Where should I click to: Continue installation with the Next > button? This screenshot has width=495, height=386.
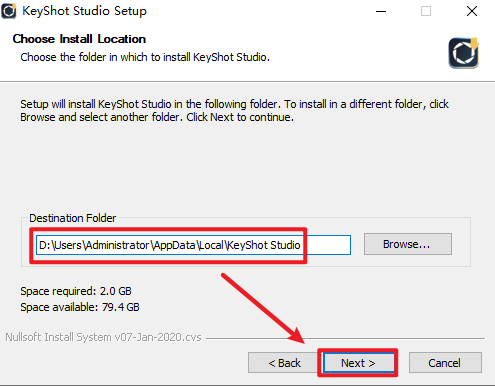pyautogui.click(x=358, y=363)
